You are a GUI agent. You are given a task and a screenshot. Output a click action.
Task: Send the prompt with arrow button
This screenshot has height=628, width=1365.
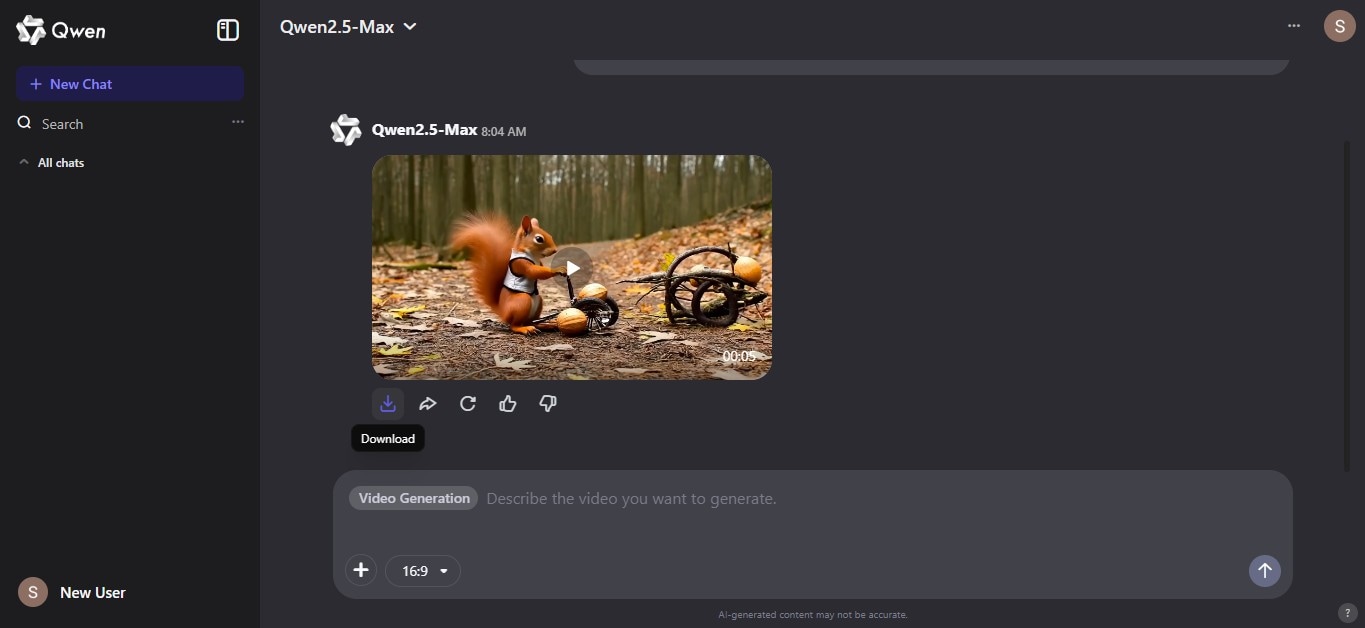pos(1265,571)
